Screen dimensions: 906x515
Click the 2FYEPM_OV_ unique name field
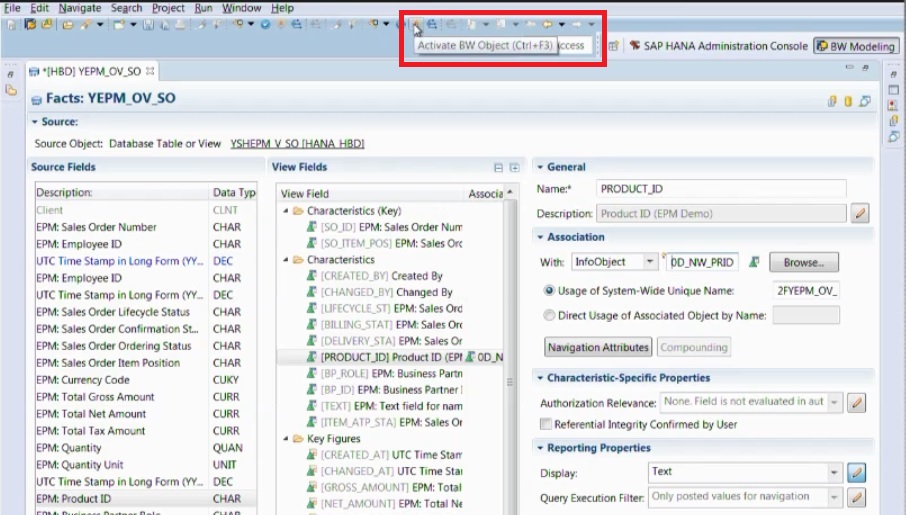[x=805, y=291]
